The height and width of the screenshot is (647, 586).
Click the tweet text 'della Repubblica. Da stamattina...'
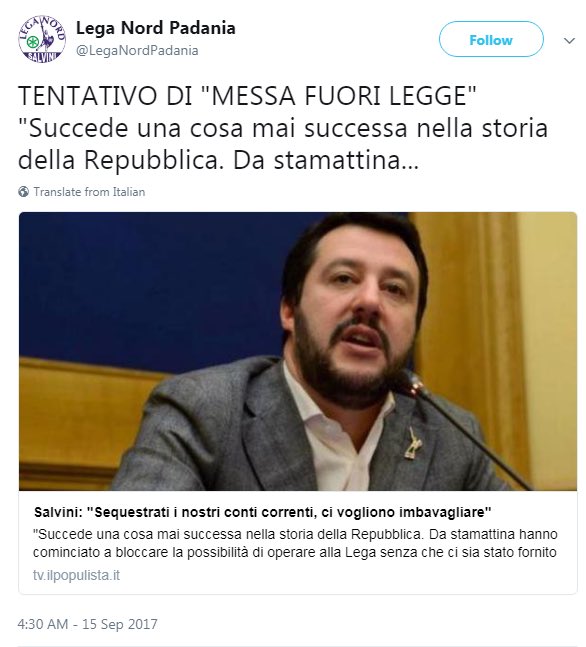click(218, 160)
